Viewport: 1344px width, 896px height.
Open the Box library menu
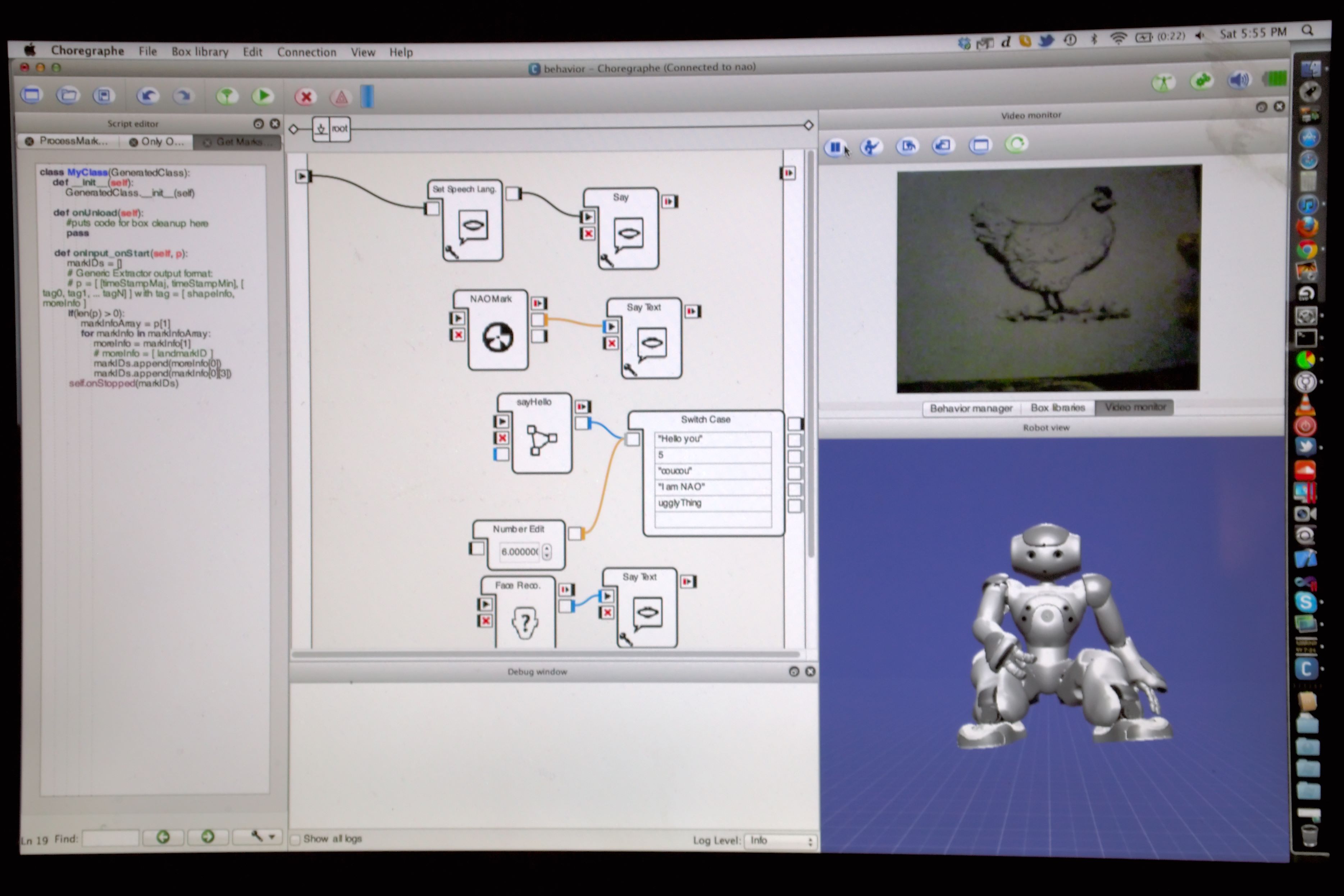pos(199,52)
